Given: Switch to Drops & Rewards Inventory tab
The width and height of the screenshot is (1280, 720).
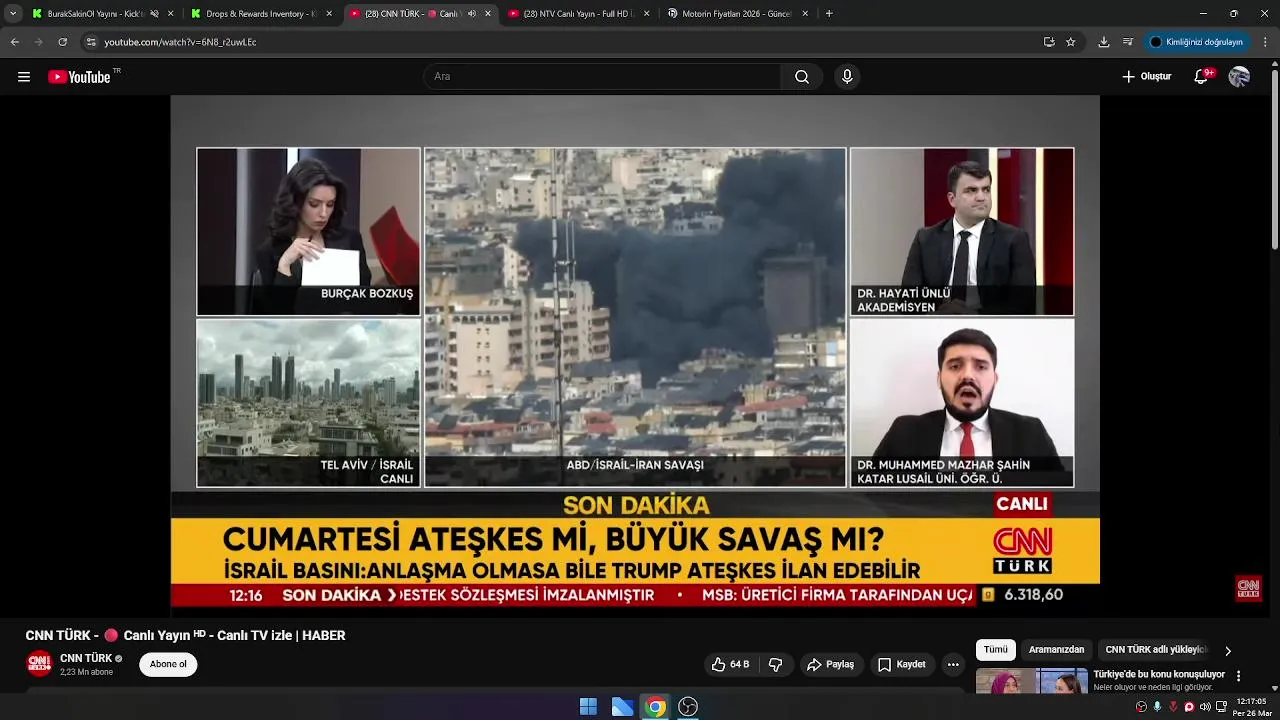Looking at the screenshot, I should (260, 14).
